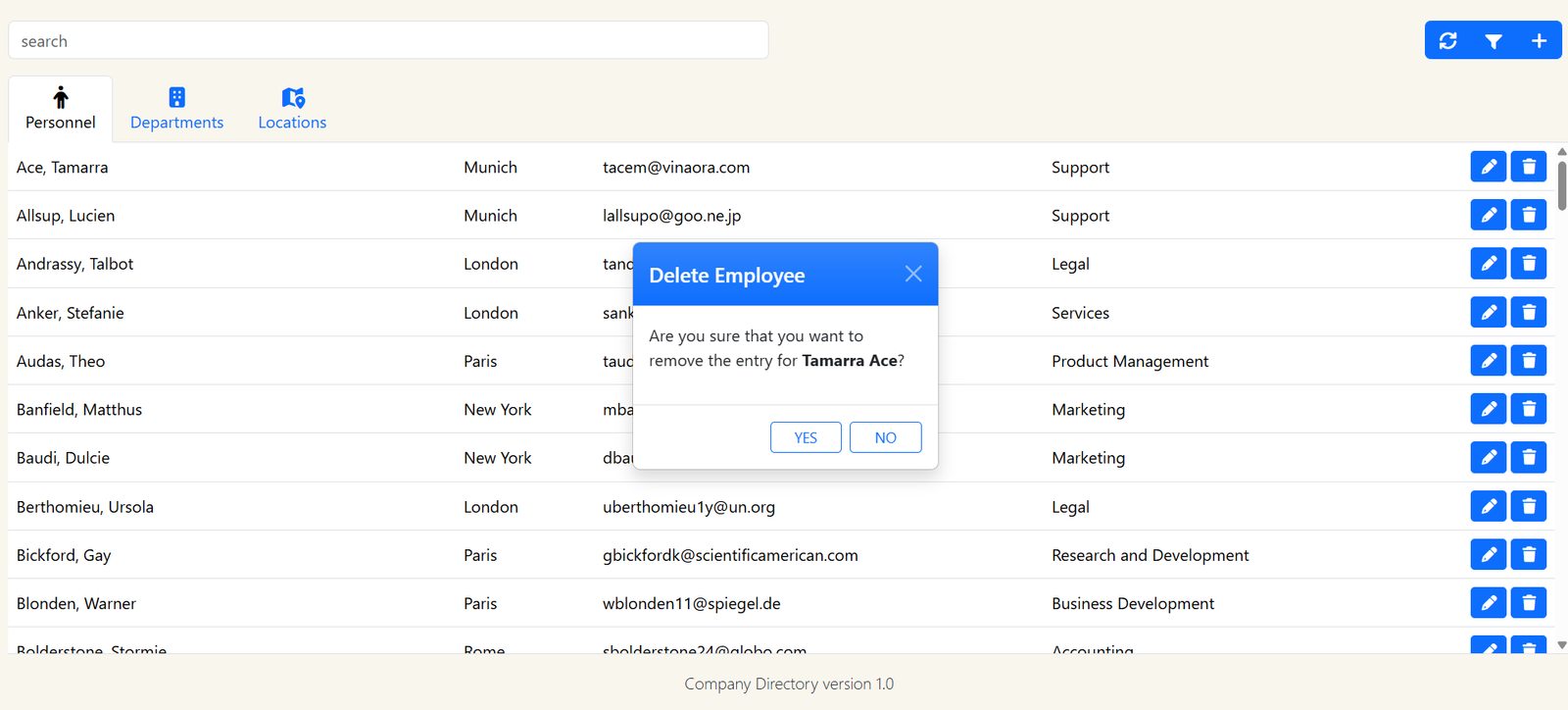Edit Warner Blonden's record

pos(1489,603)
